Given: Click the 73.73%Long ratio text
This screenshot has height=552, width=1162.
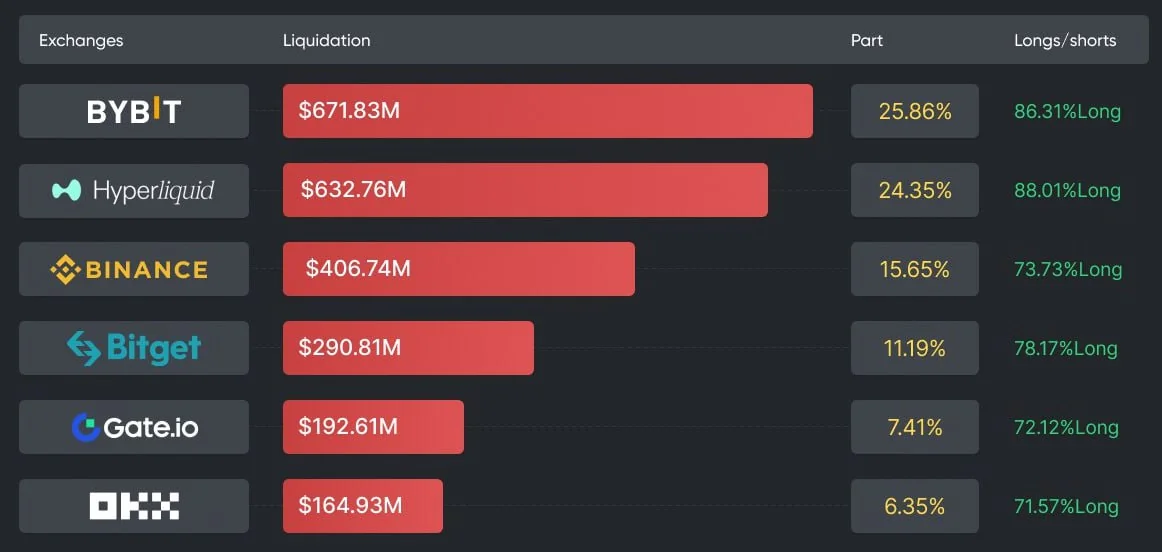Looking at the screenshot, I should click(x=1067, y=270).
